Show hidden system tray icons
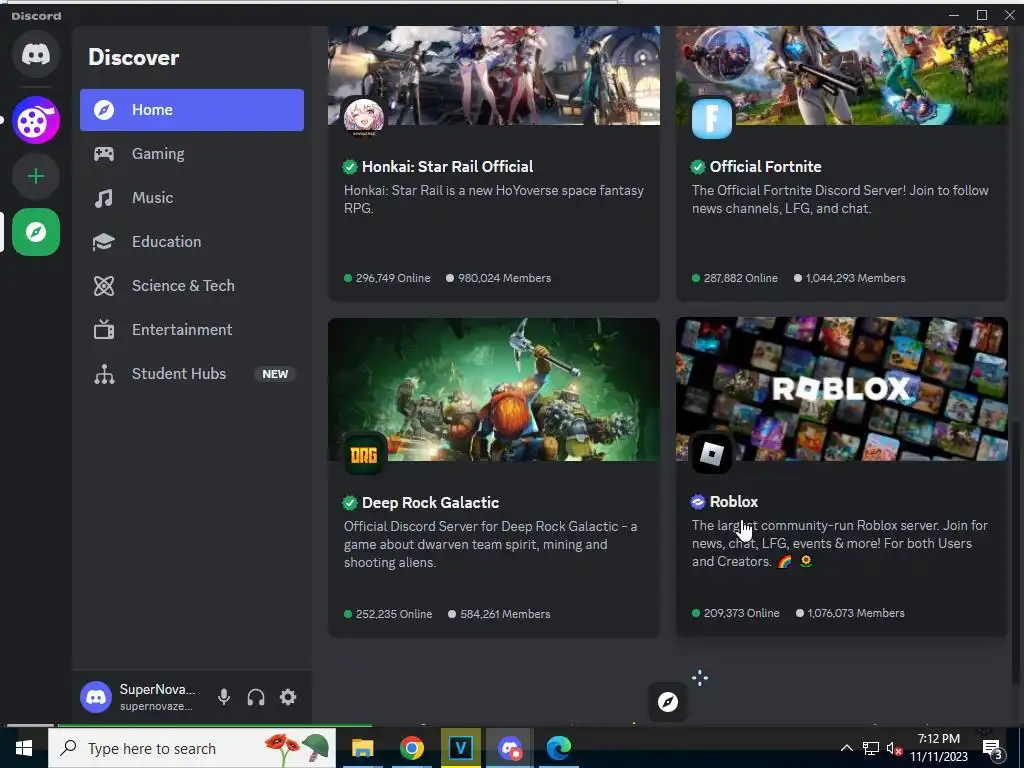Screen dimensions: 1024x768 [846, 748]
